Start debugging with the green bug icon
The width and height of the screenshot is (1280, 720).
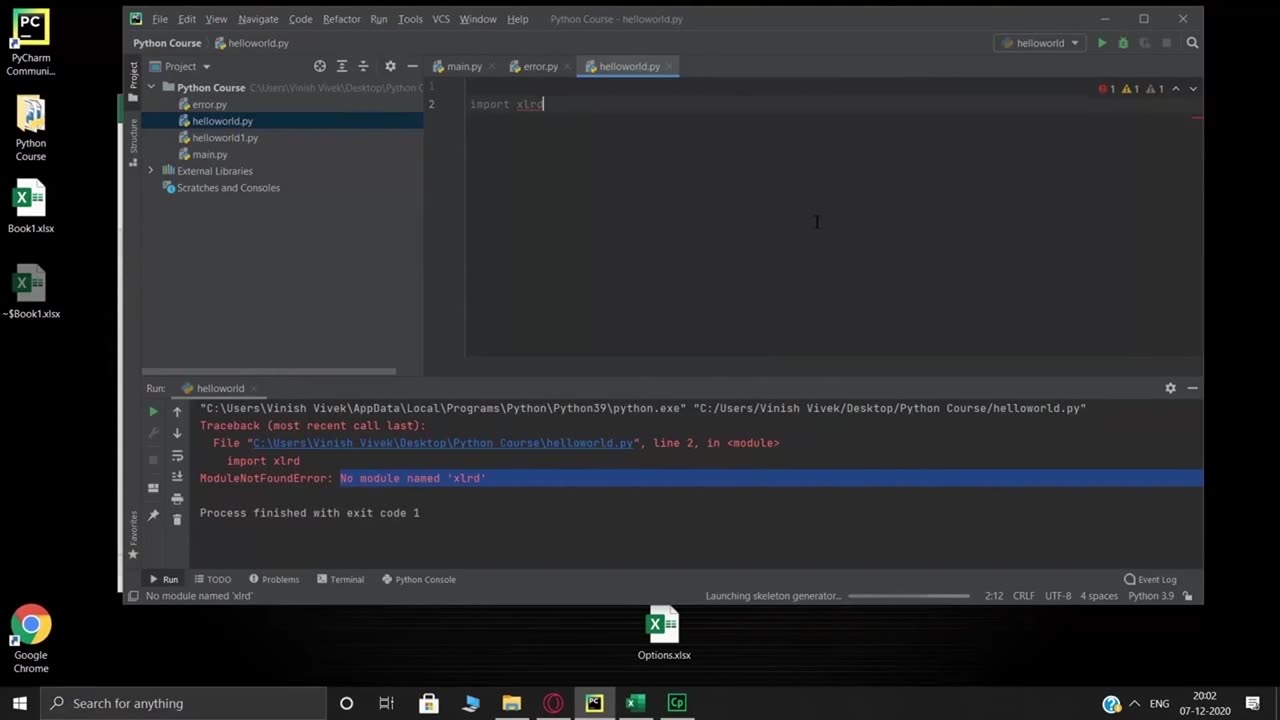(1123, 43)
